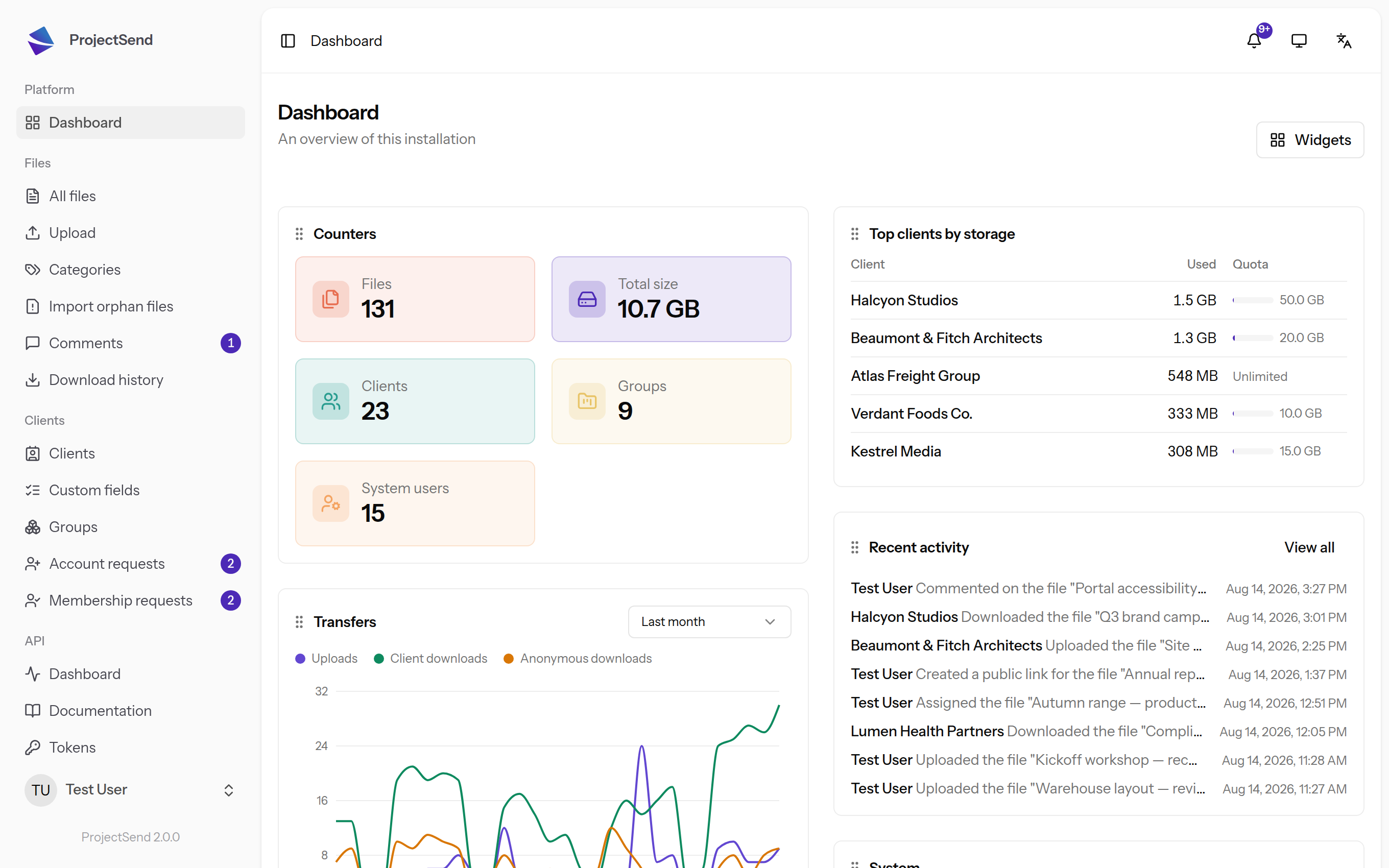The width and height of the screenshot is (1389, 868).
Task: Grab Top clients by storage drag handle
Action: tap(855, 234)
